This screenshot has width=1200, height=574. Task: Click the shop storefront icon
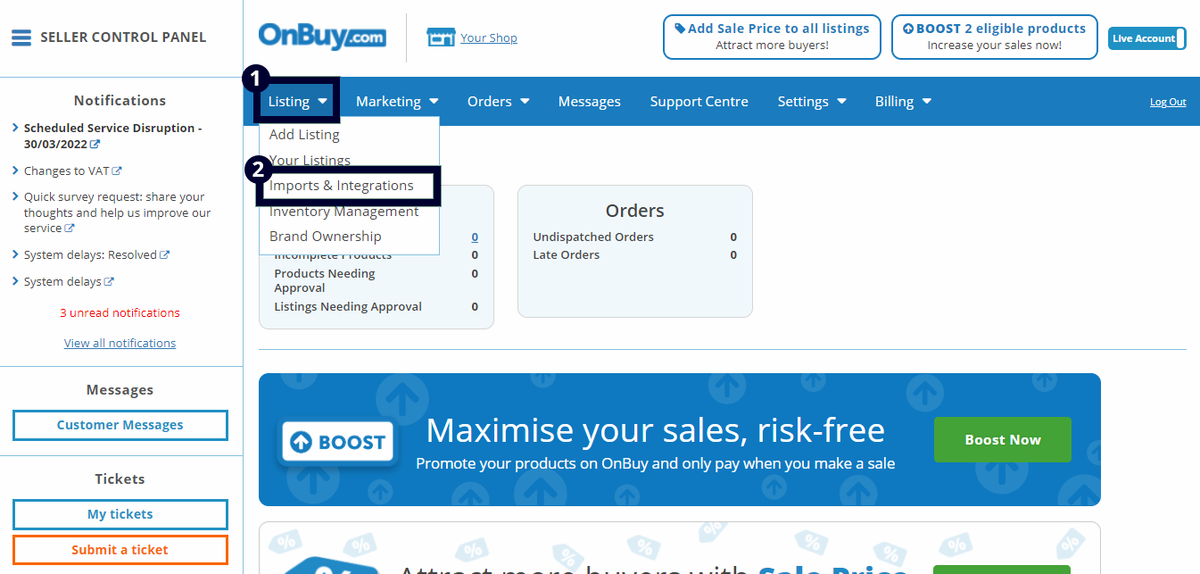(x=440, y=38)
